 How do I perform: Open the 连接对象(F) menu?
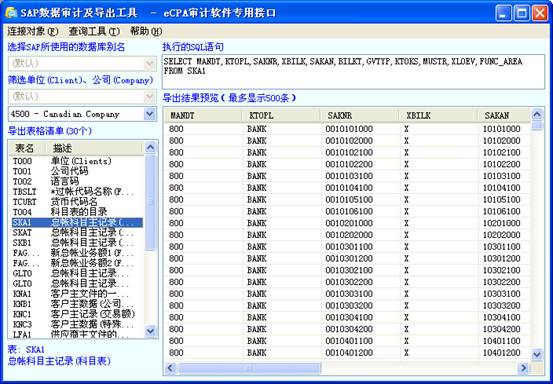(x=33, y=32)
